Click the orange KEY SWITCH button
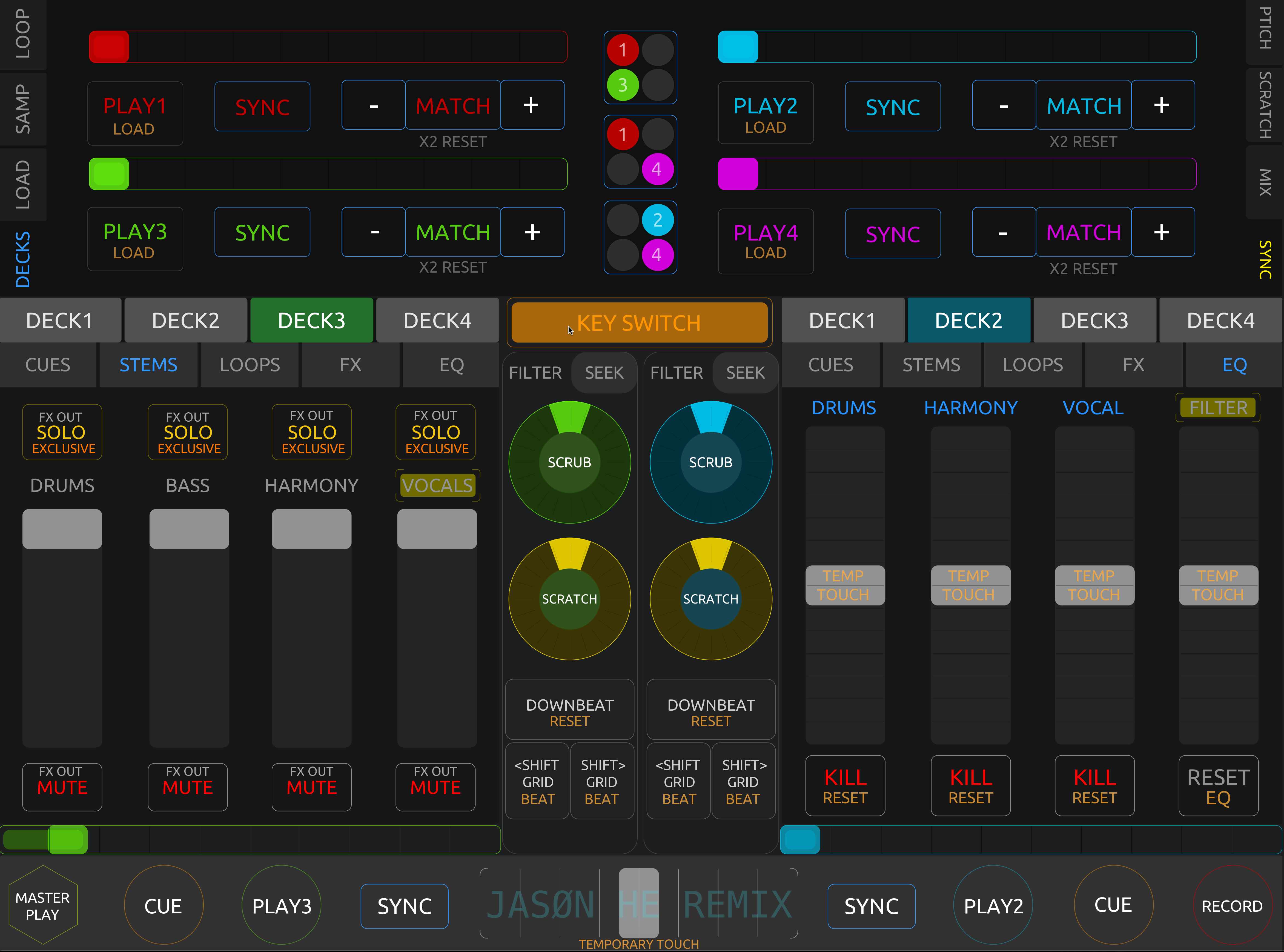Screen dimensions: 1284x952 click(639, 323)
